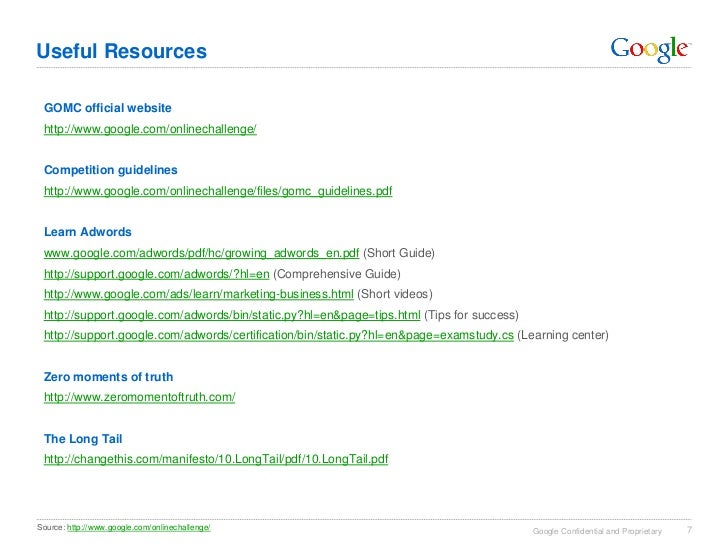This screenshot has width=728, height=546.
Task: Open the Comprehensive Guide support.google.com link
Action: (156, 274)
